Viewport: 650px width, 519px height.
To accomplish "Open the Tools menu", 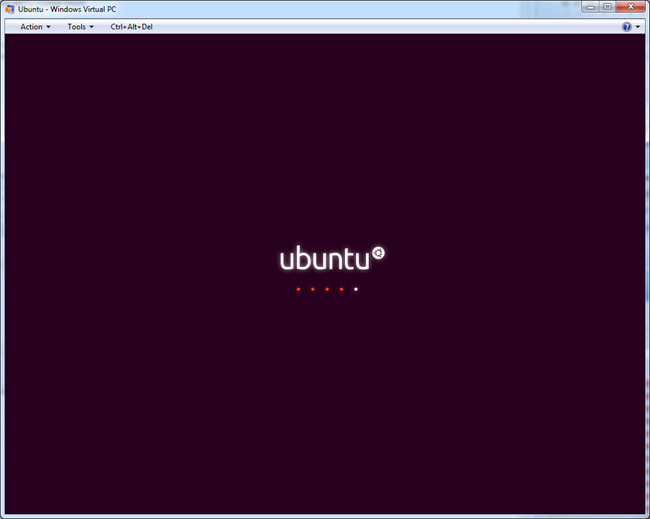I will click(76, 27).
